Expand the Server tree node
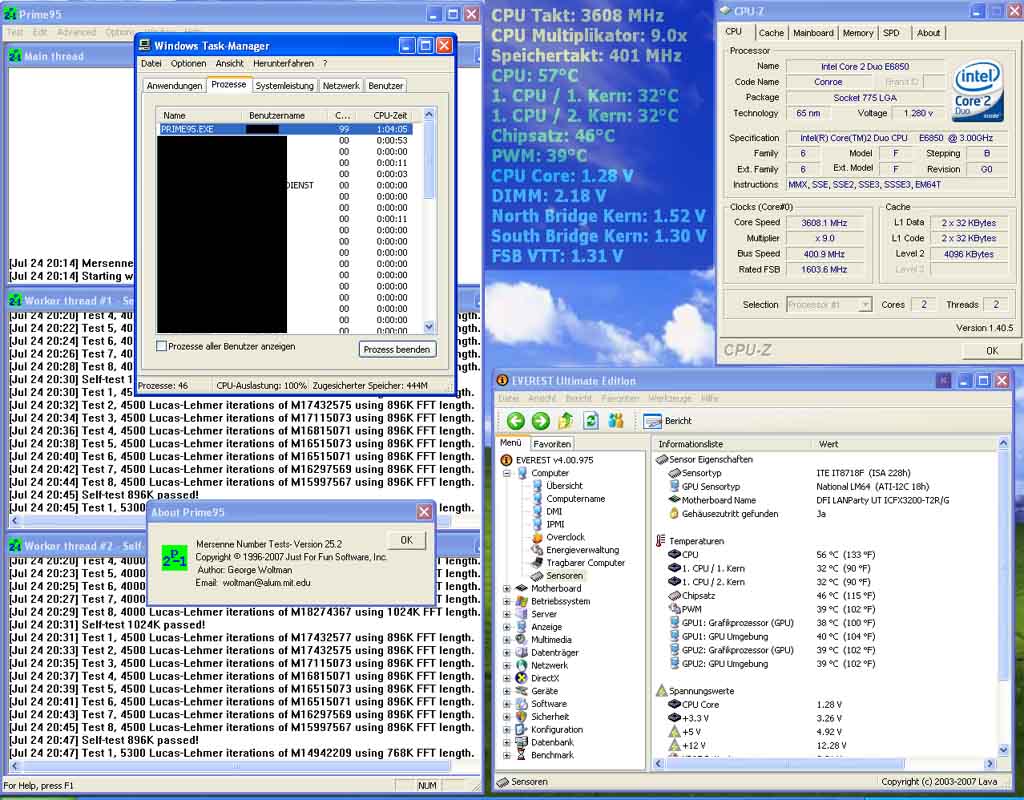The image size is (1024, 800). 507,615
